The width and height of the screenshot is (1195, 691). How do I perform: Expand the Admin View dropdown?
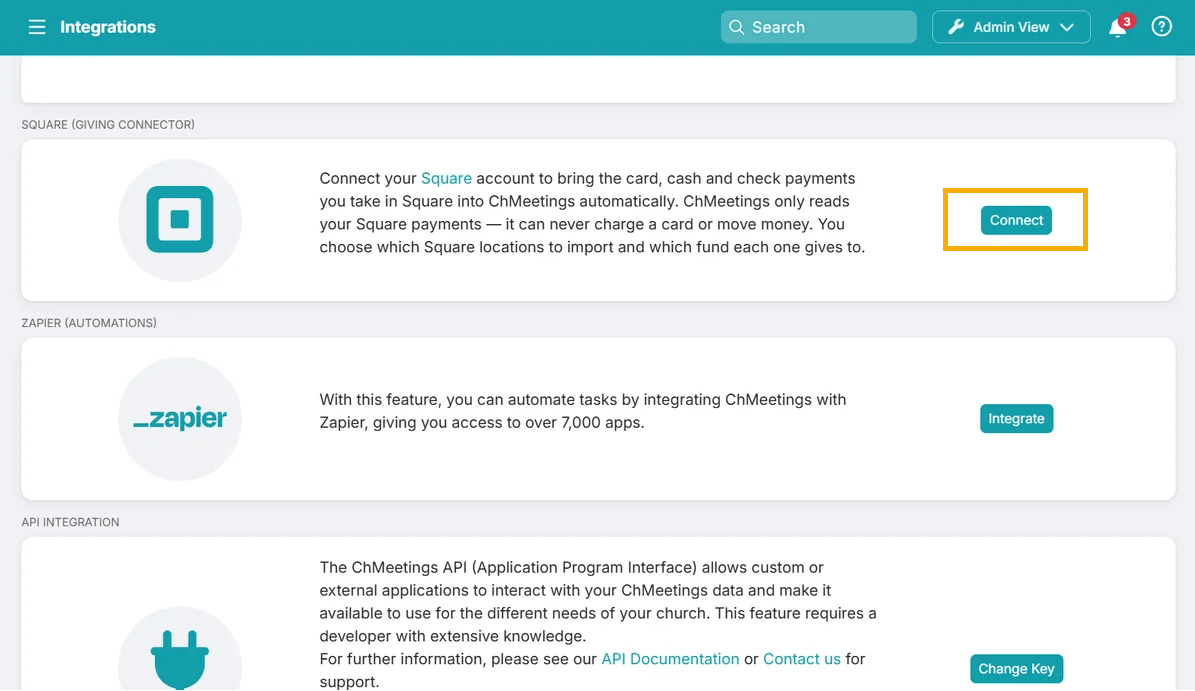click(1011, 27)
